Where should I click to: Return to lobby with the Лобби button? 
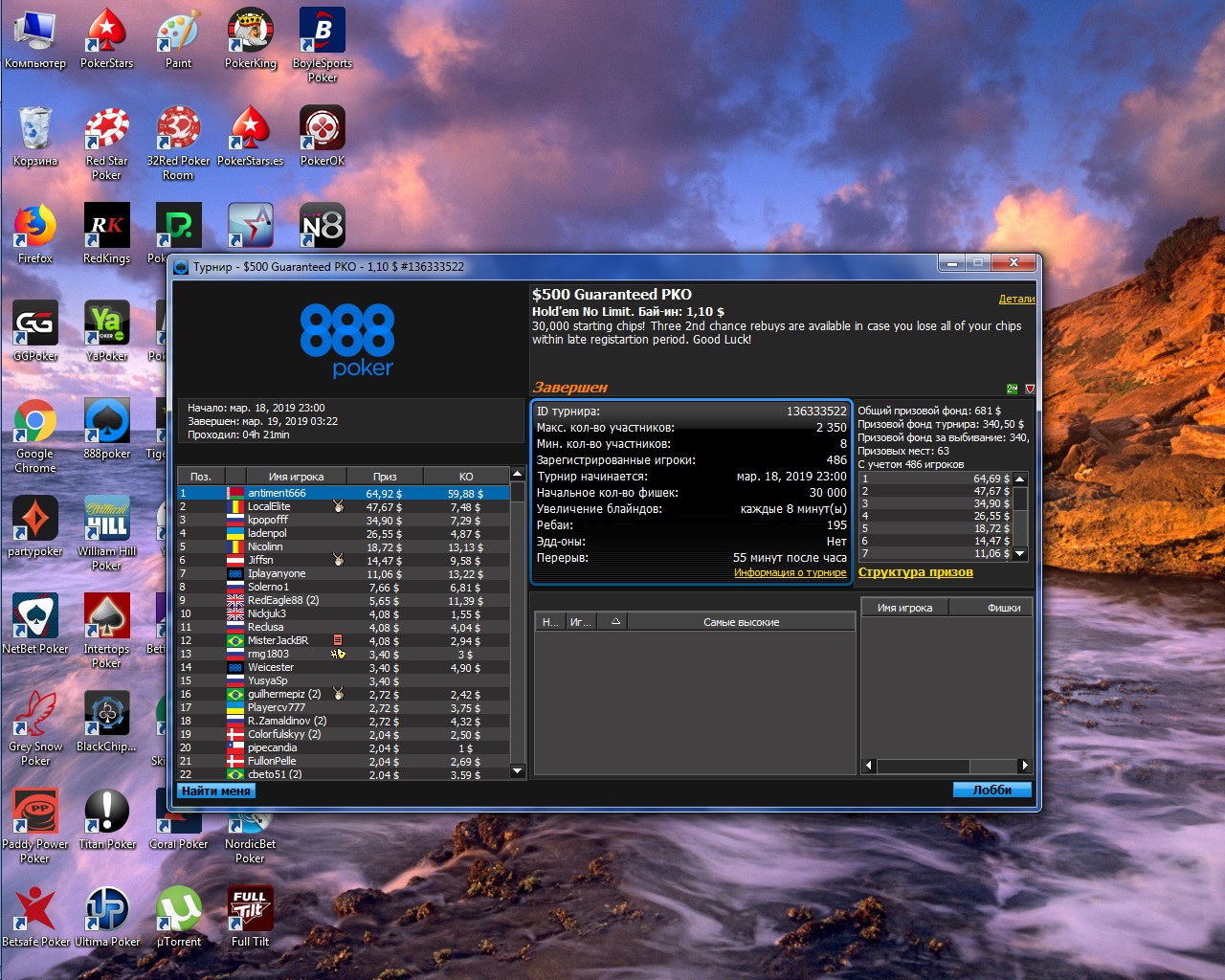[x=992, y=790]
